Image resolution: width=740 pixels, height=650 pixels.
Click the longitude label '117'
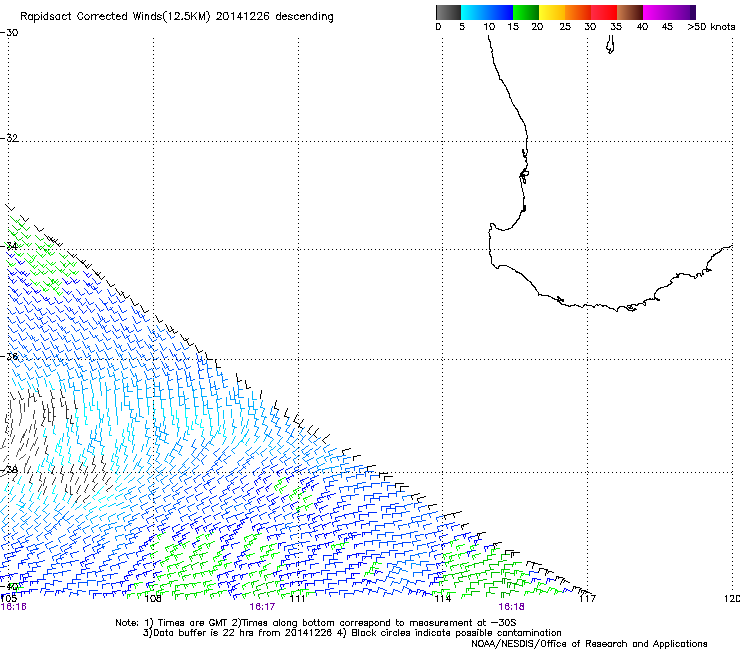tap(587, 599)
